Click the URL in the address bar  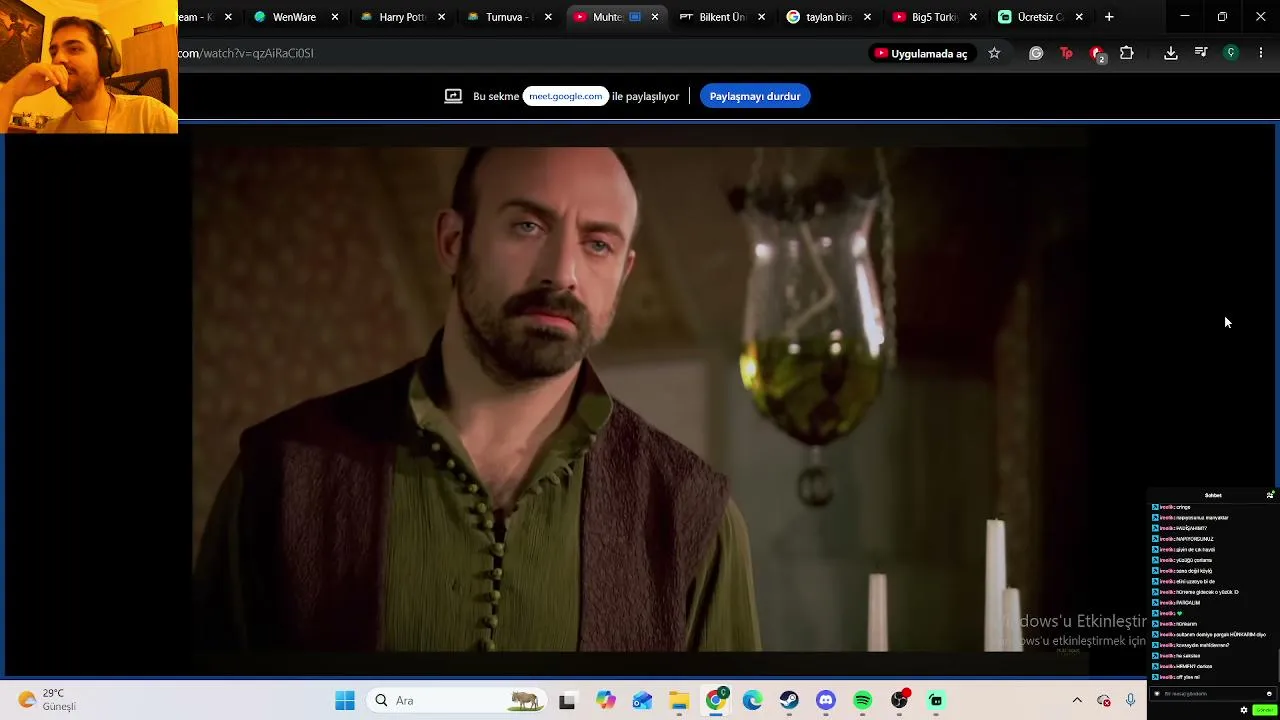[x=246, y=53]
